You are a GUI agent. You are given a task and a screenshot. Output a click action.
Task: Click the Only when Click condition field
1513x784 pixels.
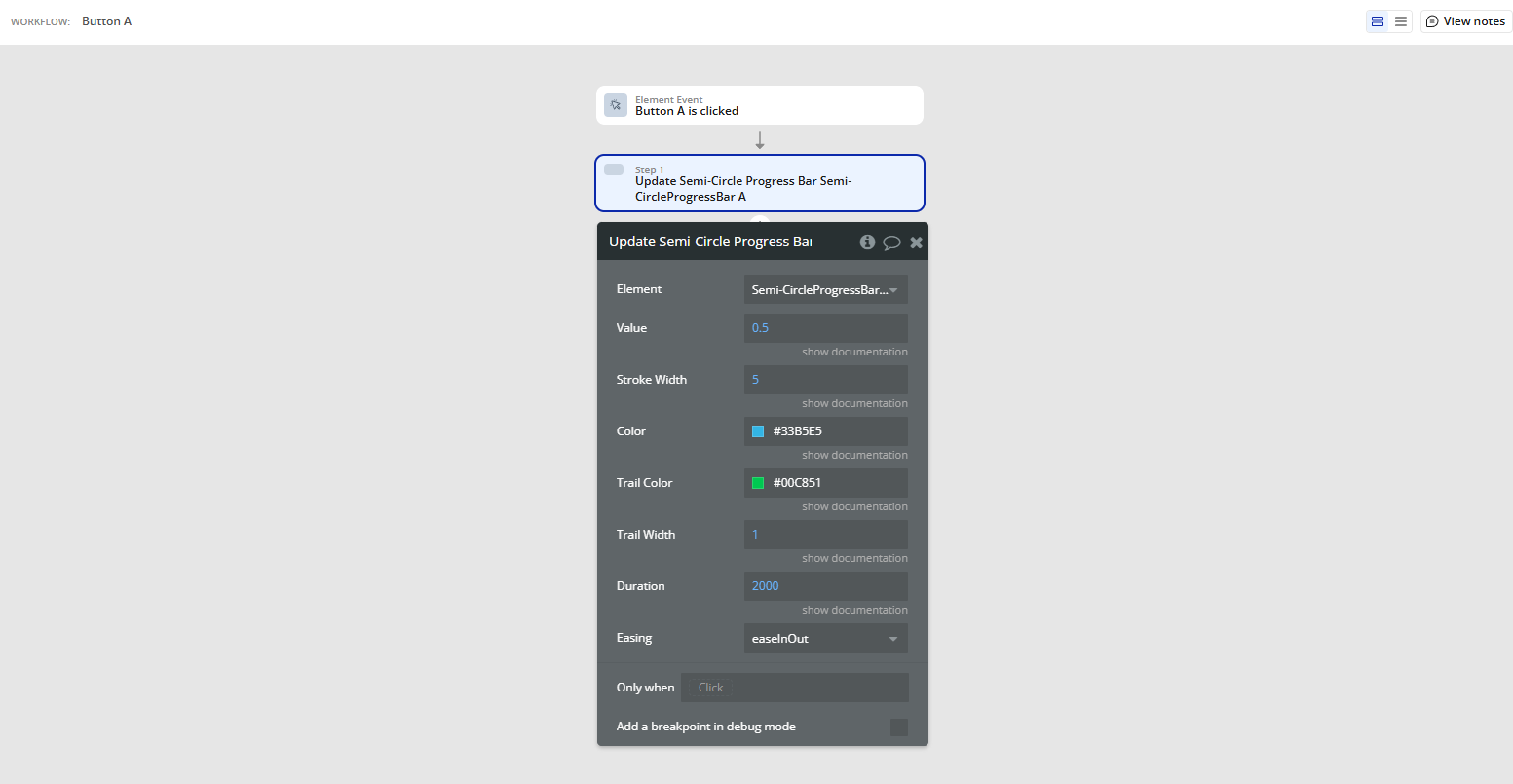794,687
